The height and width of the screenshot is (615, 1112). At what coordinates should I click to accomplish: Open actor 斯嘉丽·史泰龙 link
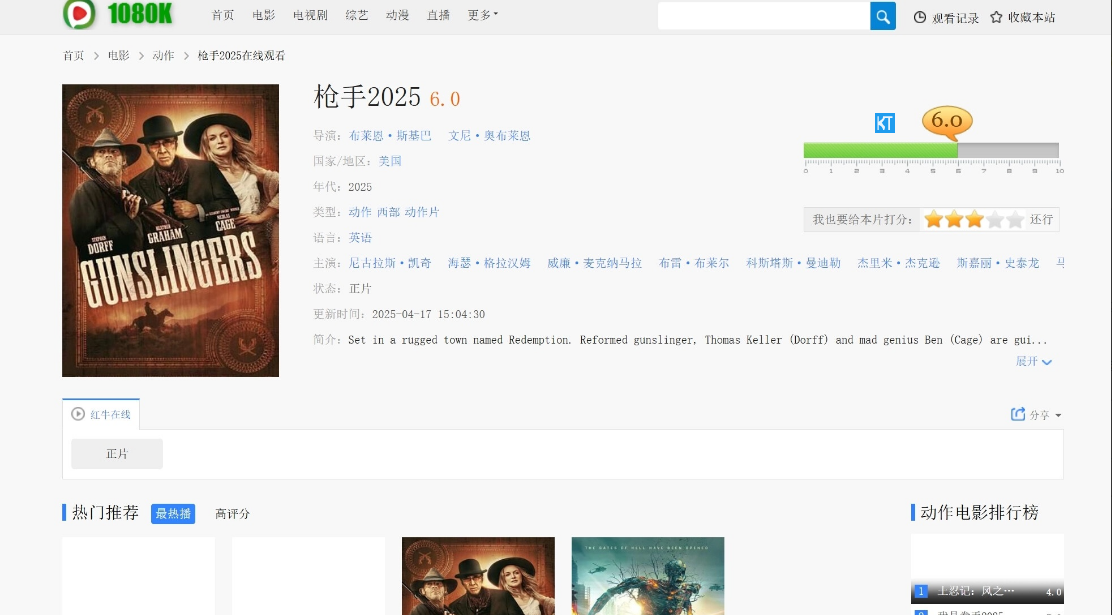tap(998, 263)
